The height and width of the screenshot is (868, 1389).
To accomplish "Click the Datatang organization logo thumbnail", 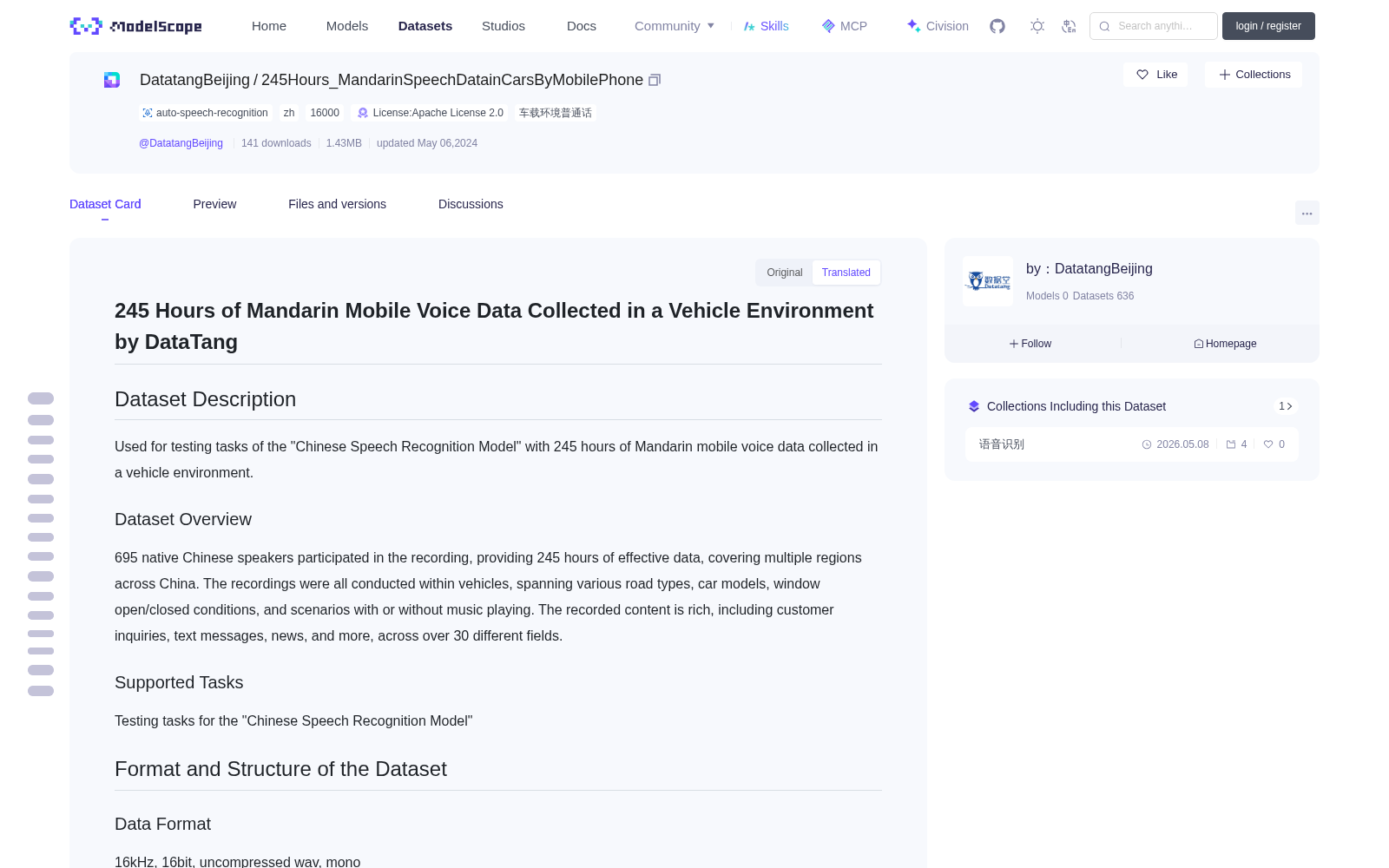I will (x=988, y=281).
